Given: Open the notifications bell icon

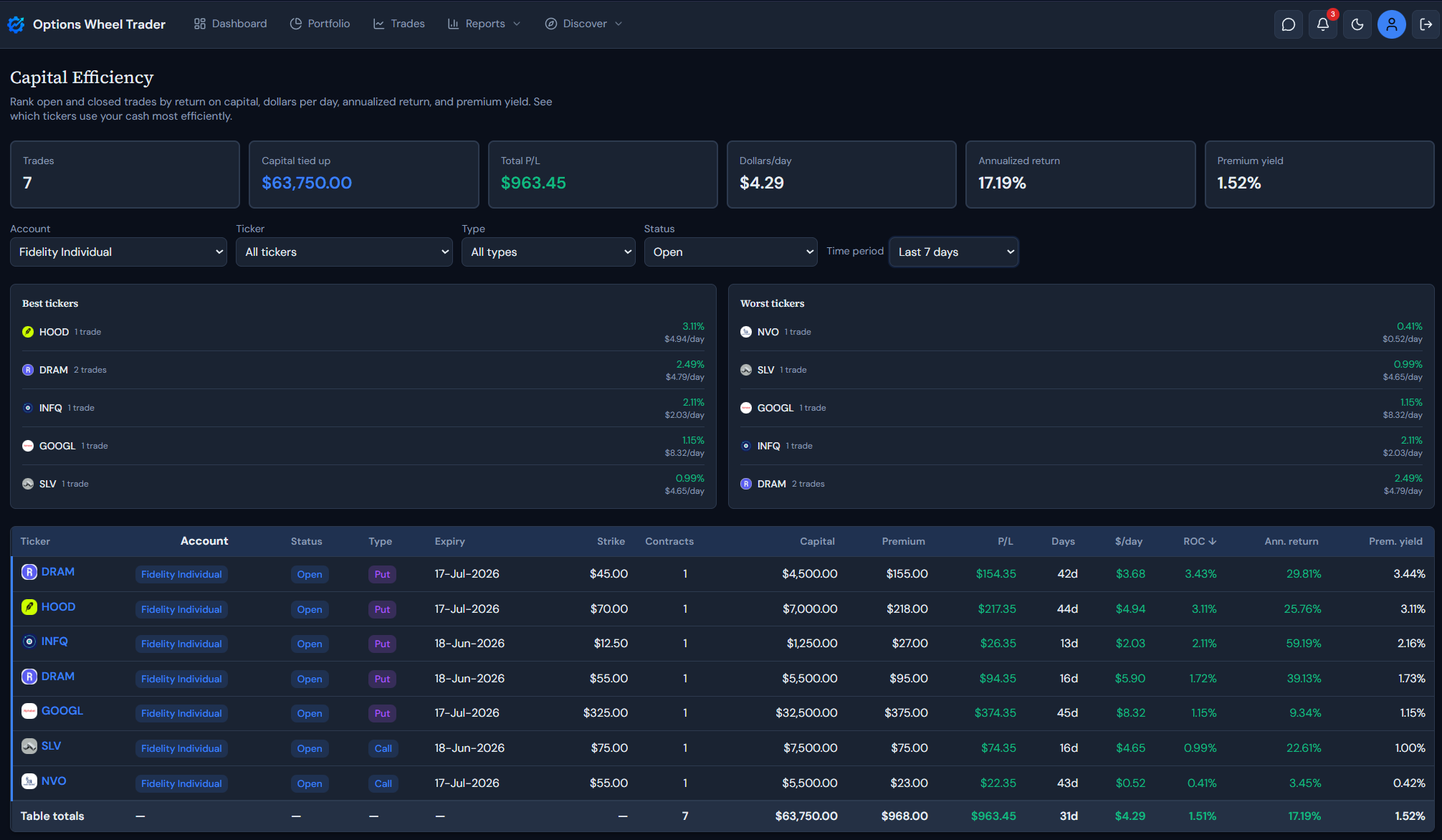Looking at the screenshot, I should [1323, 24].
